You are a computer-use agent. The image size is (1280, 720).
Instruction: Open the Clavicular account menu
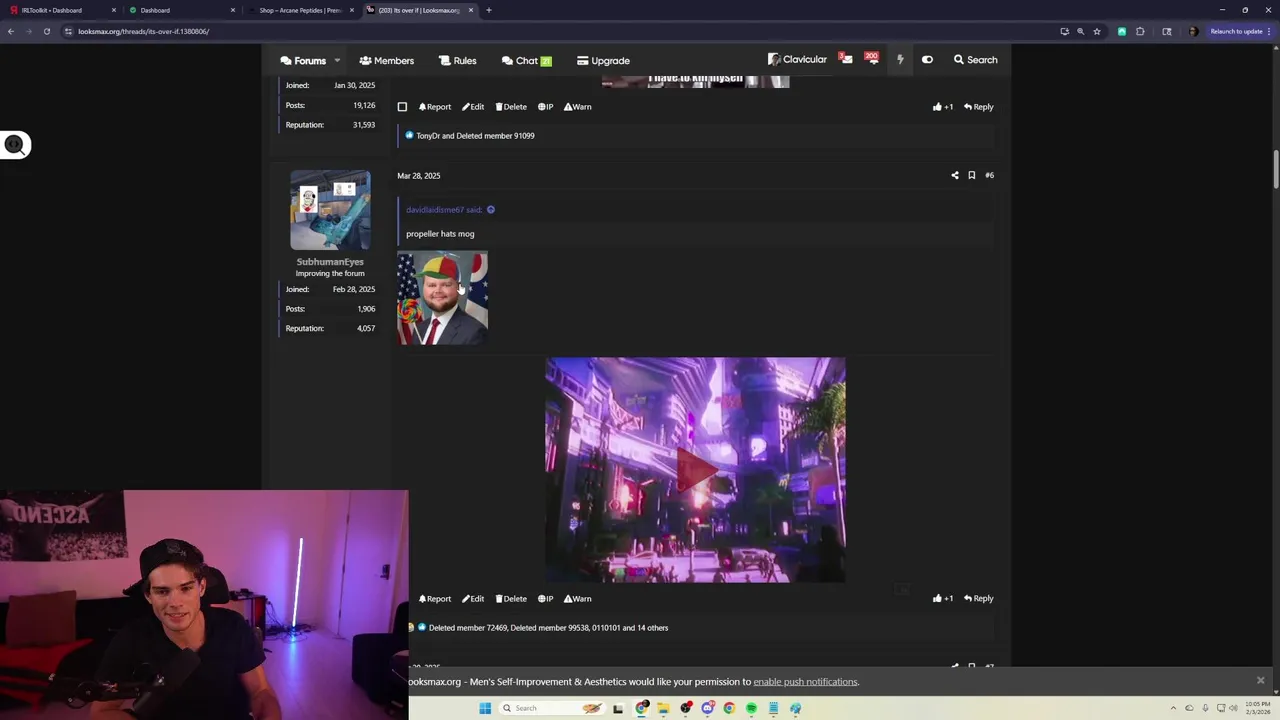tap(797, 60)
